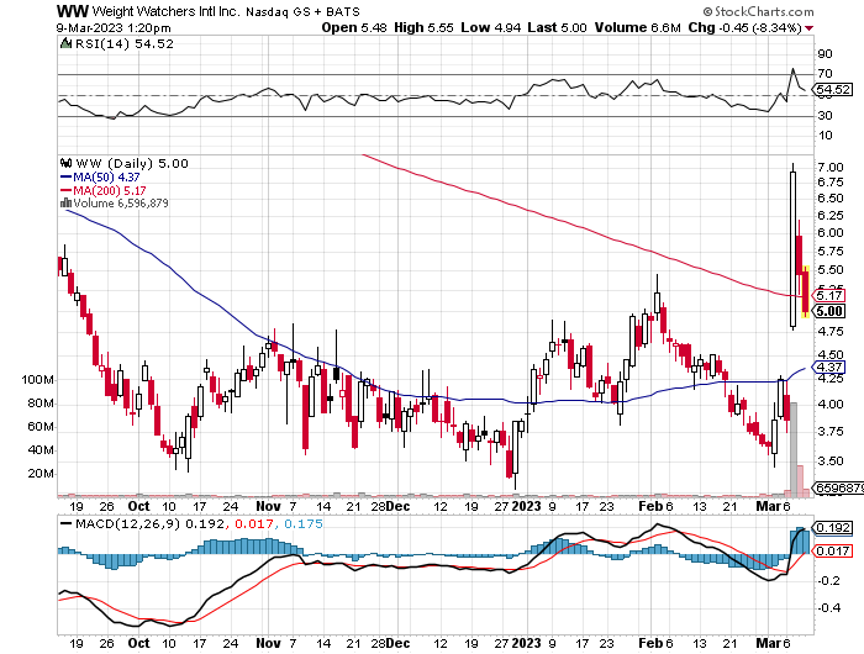Click the blue 4.37 MA(50) price tag

[831, 368]
